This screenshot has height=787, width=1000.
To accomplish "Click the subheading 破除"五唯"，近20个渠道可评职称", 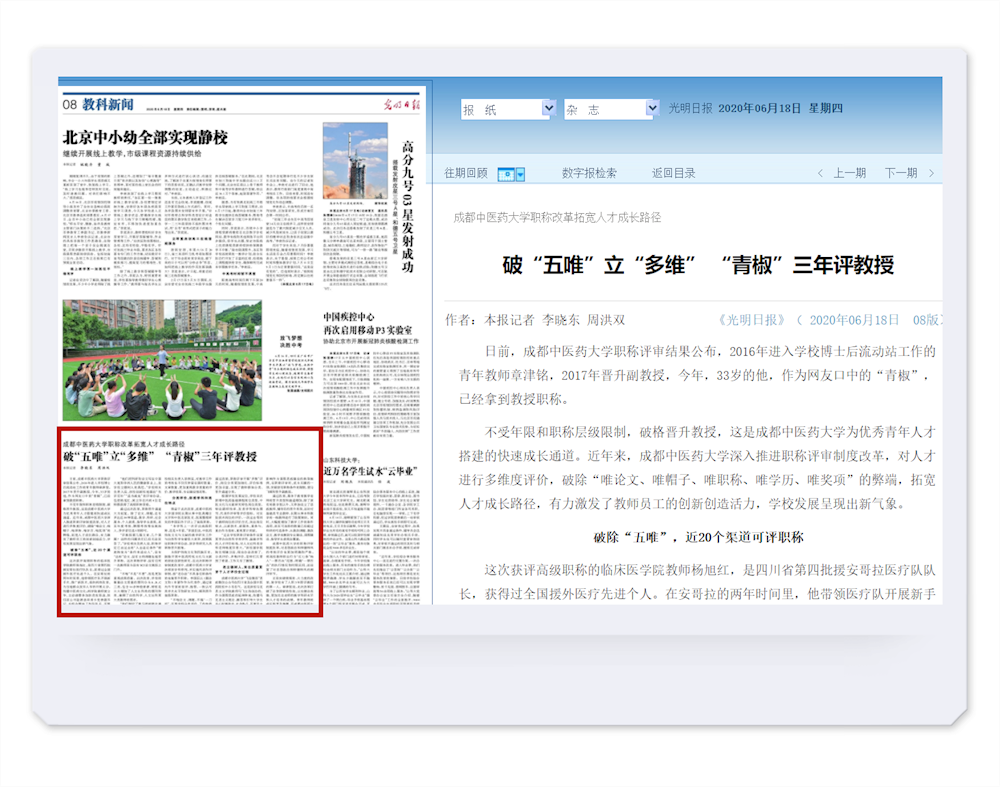I will coord(698,538).
